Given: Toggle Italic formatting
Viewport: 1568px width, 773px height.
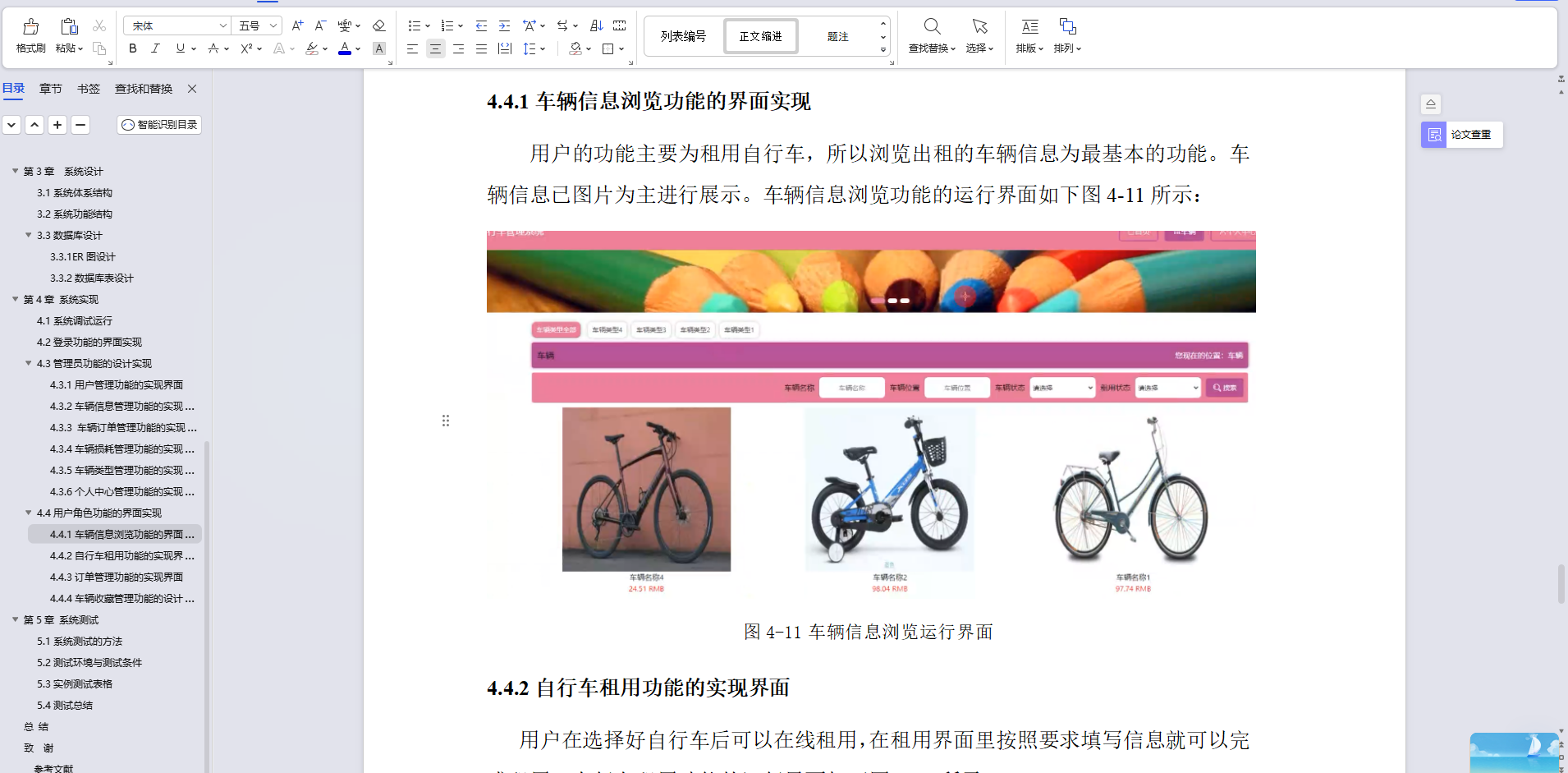Looking at the screenshot, I should [x=155, y=48].
